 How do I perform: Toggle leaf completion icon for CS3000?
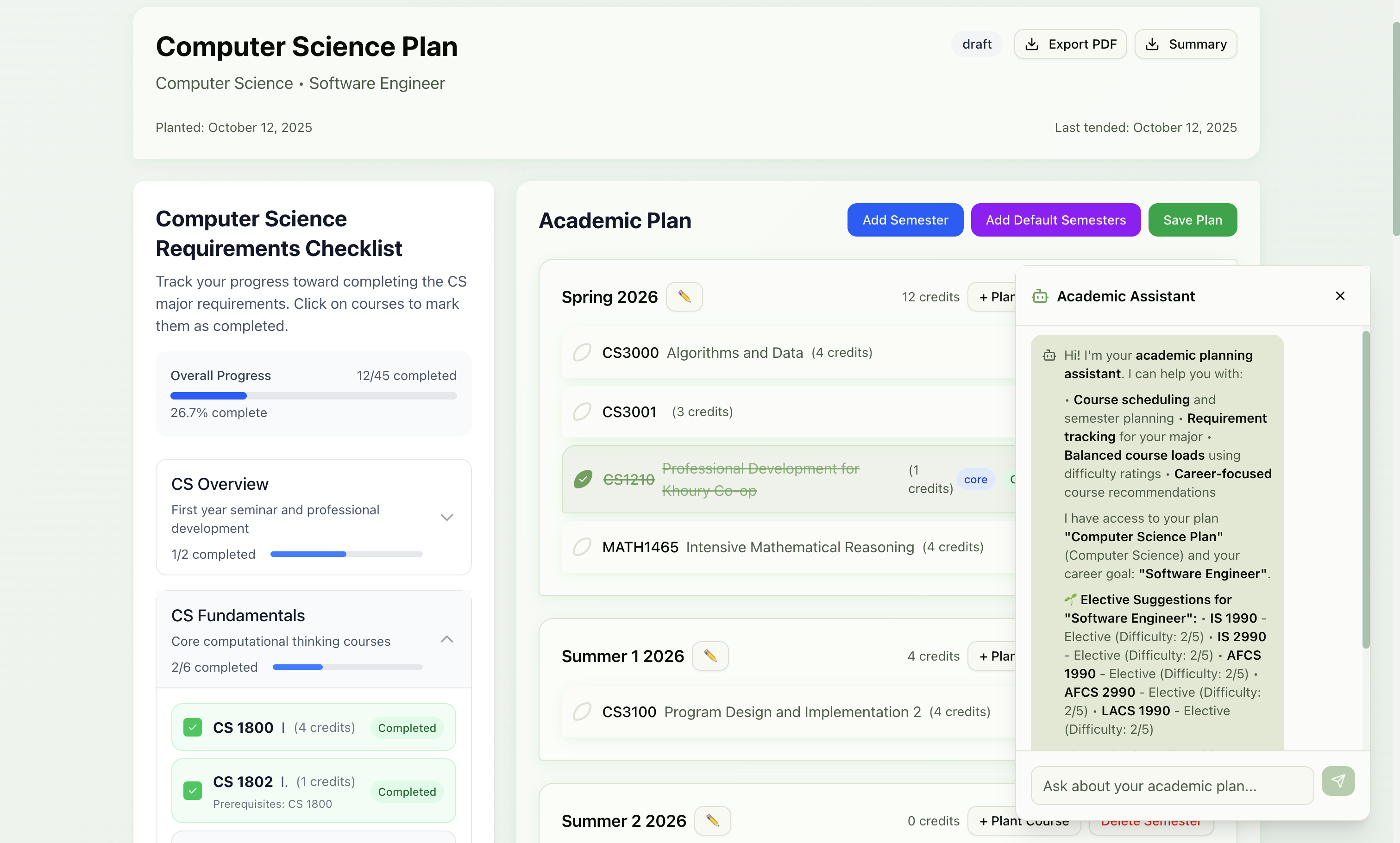[x=582, y=352]
